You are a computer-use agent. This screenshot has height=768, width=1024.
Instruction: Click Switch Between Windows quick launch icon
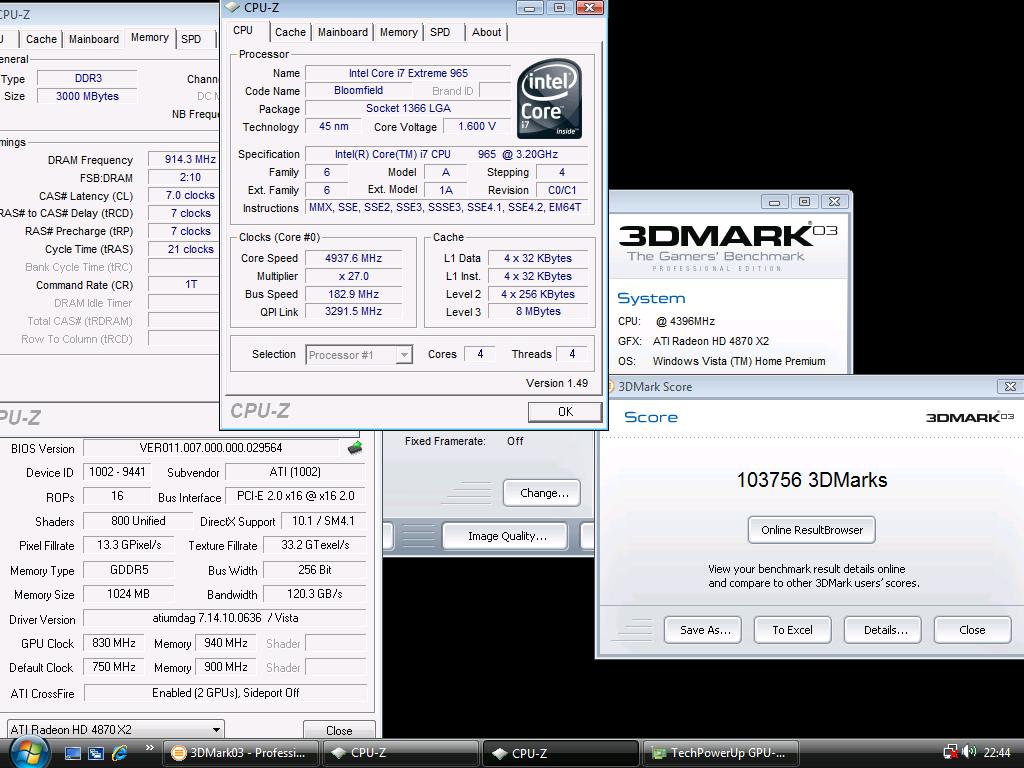(x=96, y=753)
